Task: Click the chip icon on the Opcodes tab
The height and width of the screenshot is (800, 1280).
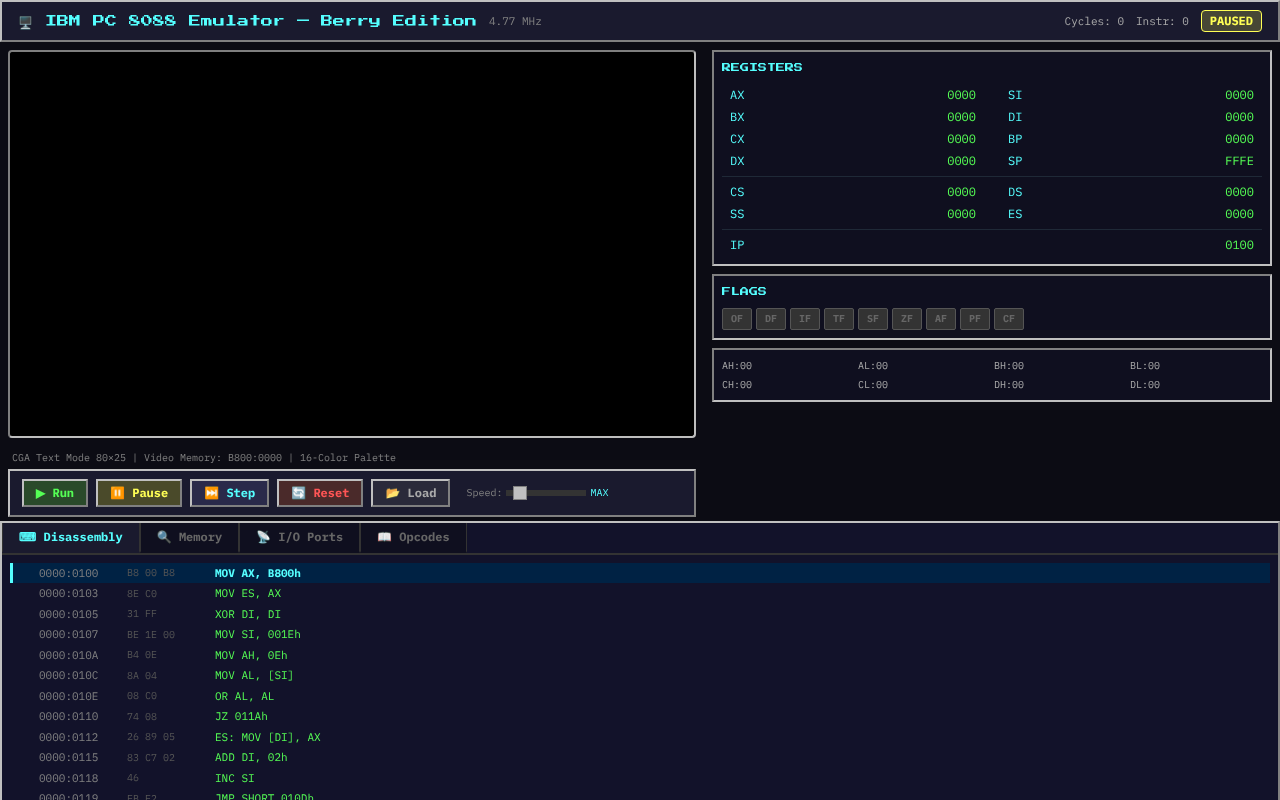Action: (x=384, y=537)
